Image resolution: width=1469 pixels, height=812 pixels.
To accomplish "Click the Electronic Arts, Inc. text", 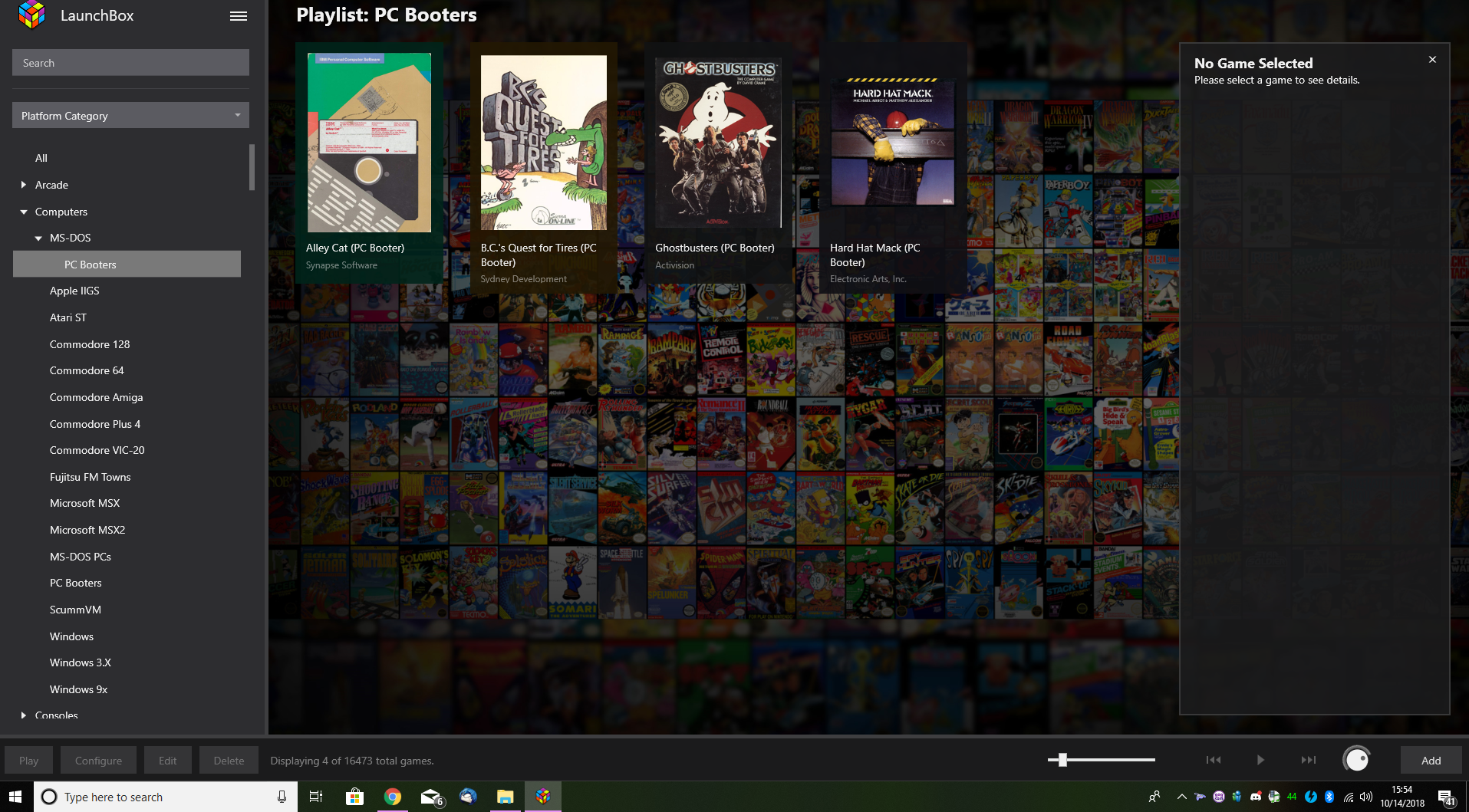I will click(868, 279).
